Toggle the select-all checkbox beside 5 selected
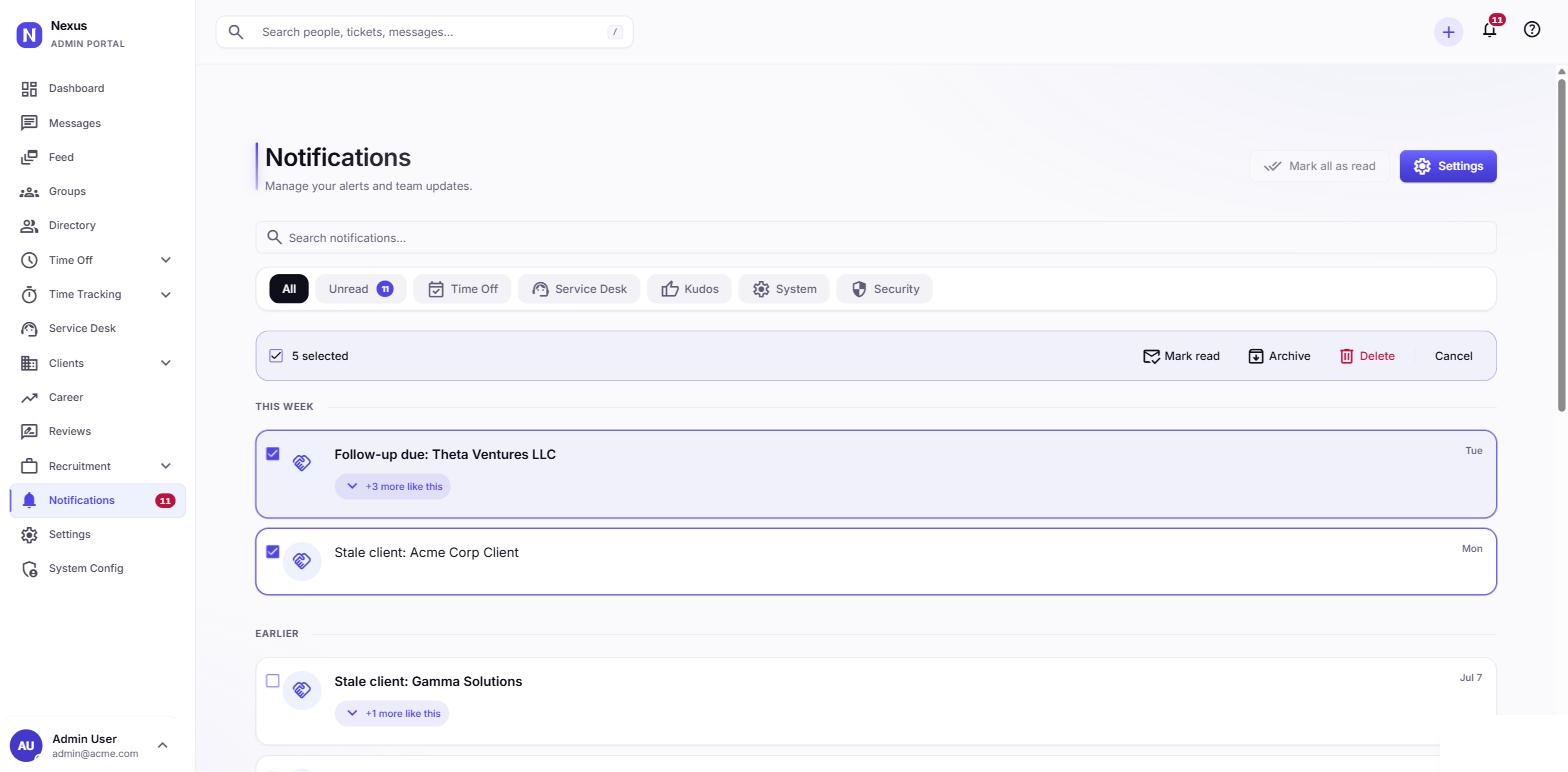1568x772 pixels. pyautogui.click(x=276, y=356)
